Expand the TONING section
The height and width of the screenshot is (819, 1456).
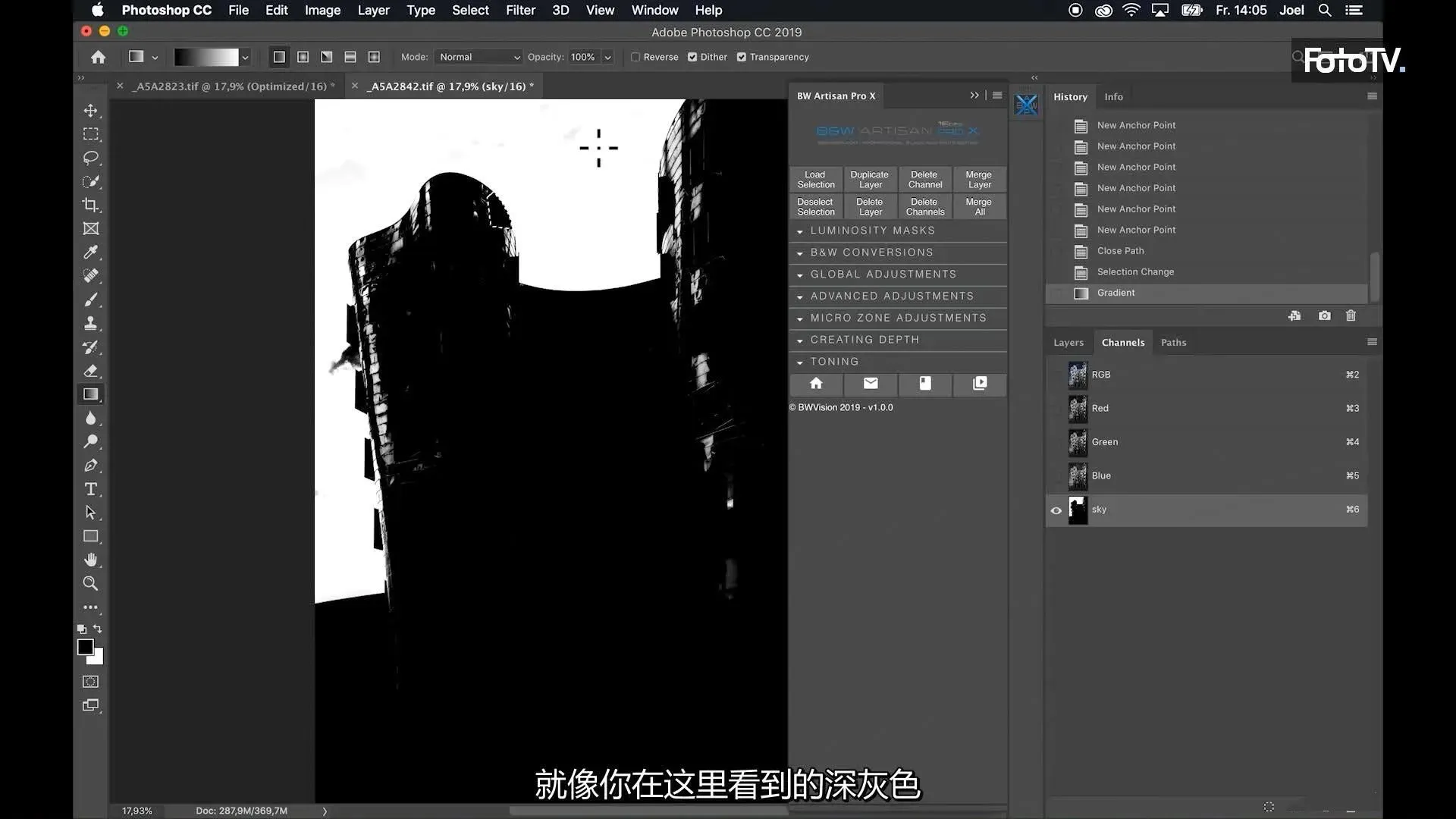(x=834, y=362)
